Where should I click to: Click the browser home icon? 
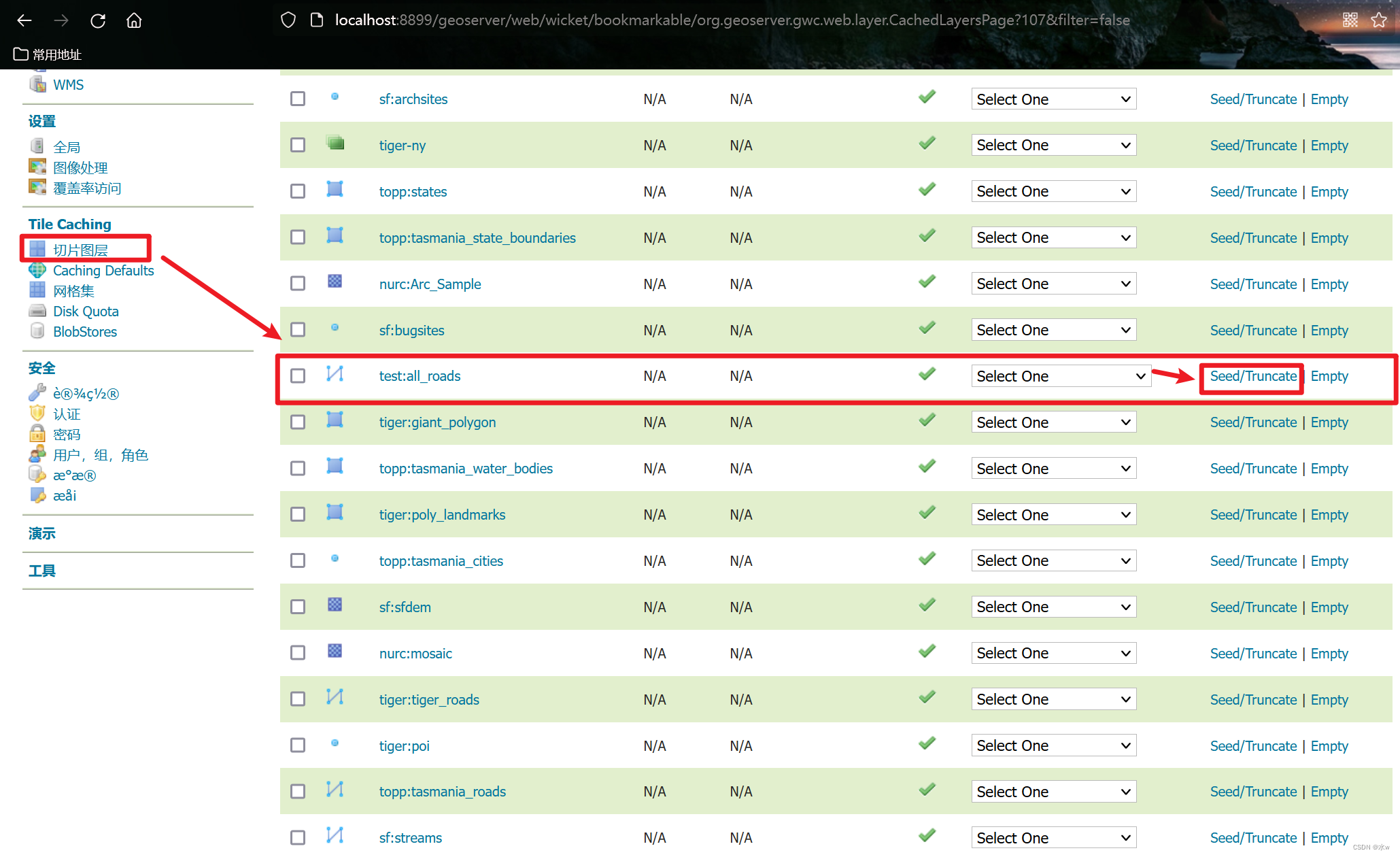(134, 20)
